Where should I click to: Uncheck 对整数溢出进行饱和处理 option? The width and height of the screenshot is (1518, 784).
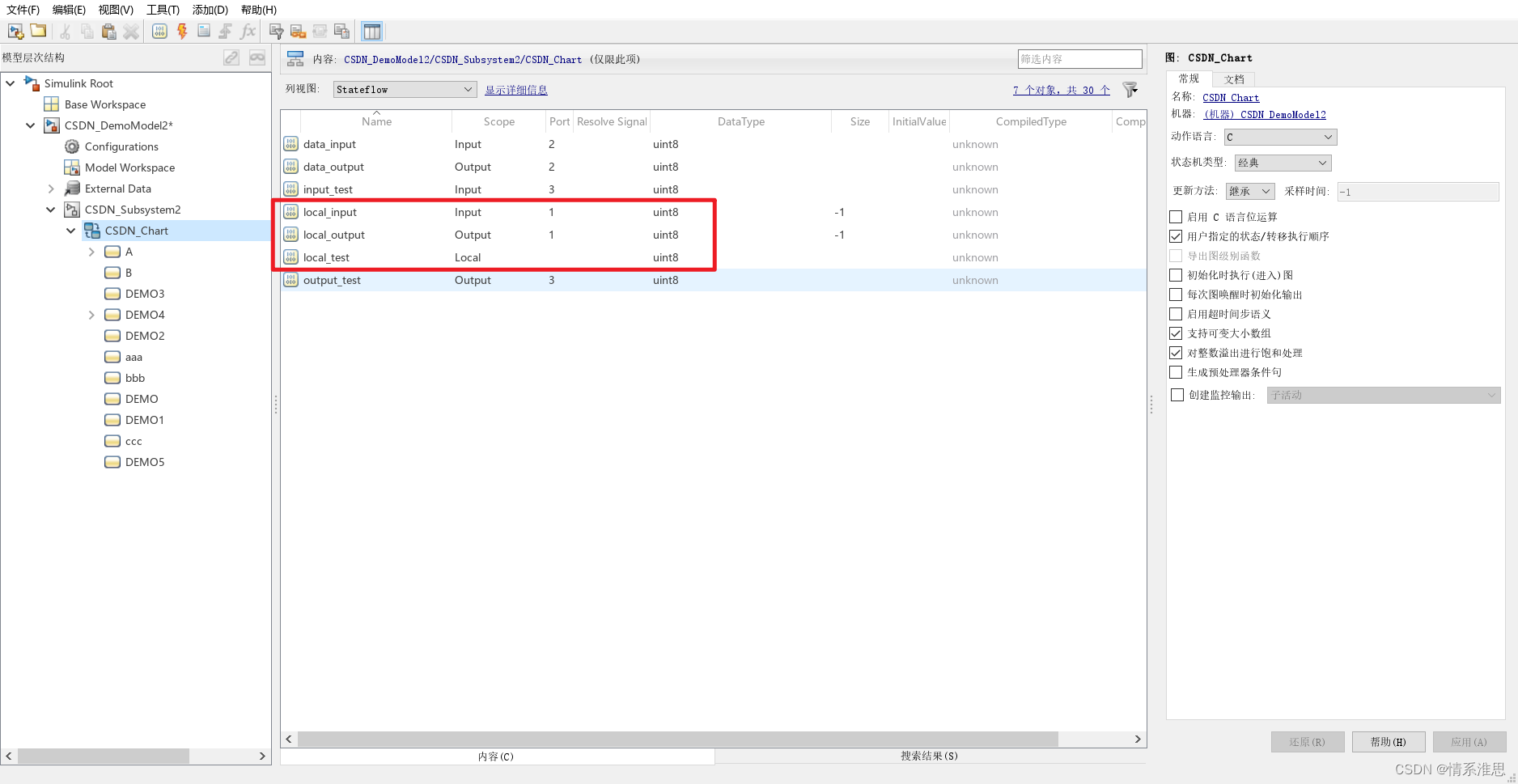(1176, 353)
